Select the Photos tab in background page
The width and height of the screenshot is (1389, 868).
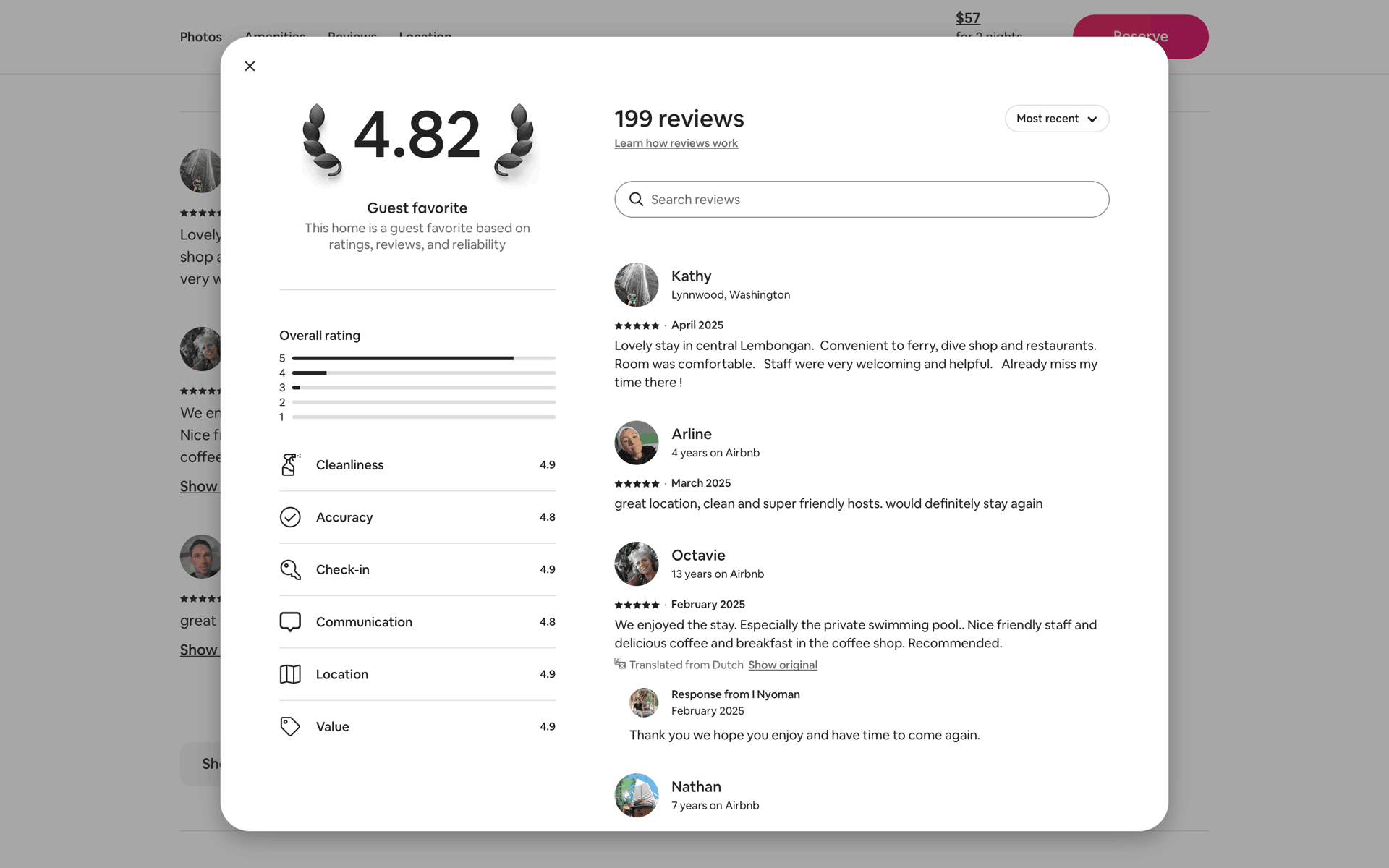(200, 36)
